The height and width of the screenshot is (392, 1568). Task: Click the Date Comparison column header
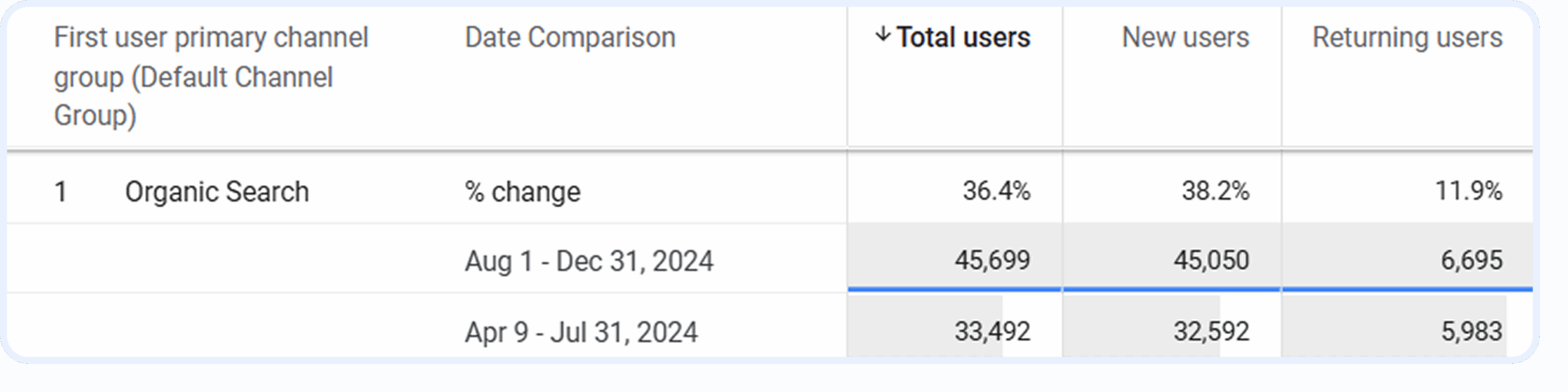[570, 37]
